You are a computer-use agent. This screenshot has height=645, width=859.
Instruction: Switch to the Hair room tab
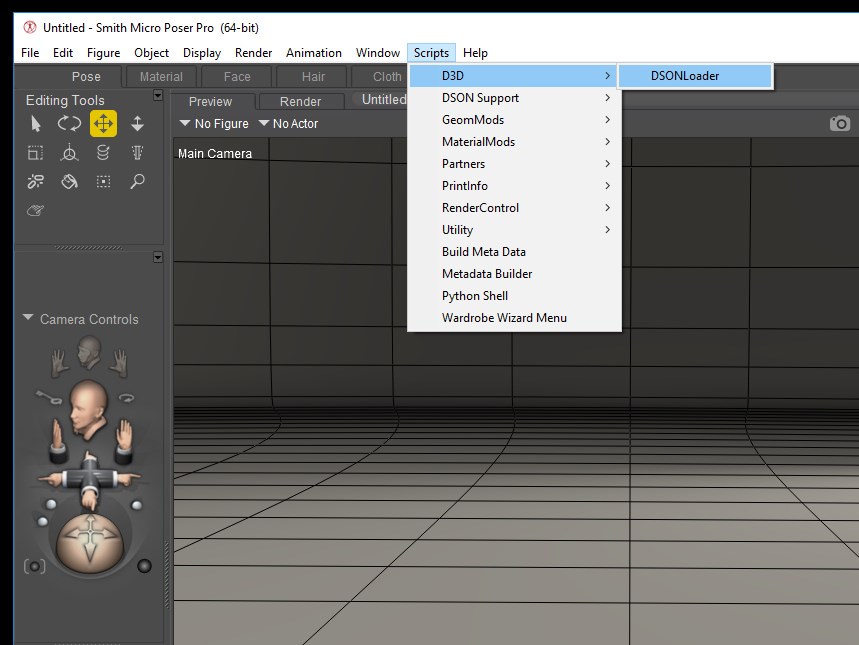(313, 77)
